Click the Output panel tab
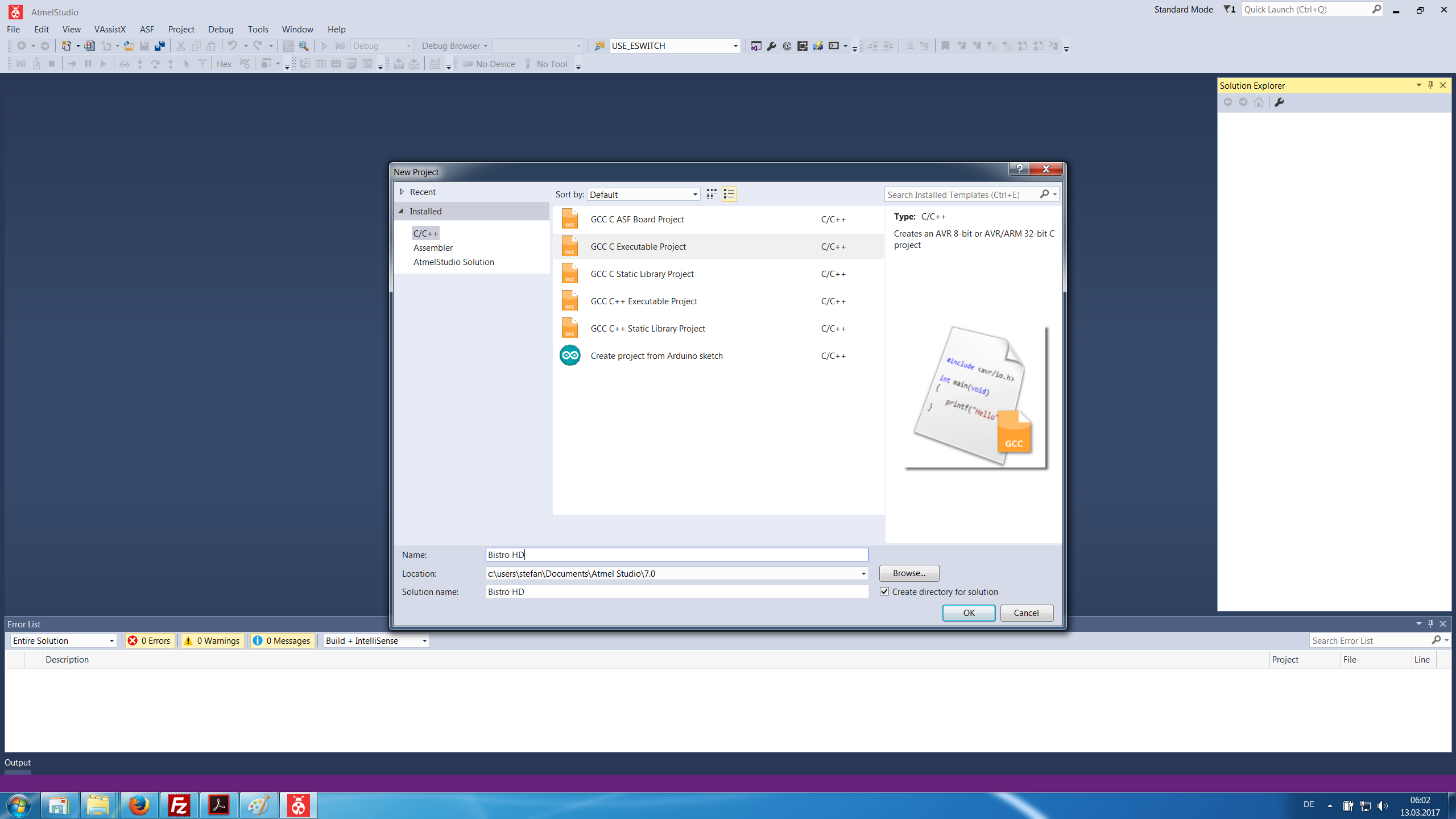The image size is (1456, 819). click(x=18, y=762)
